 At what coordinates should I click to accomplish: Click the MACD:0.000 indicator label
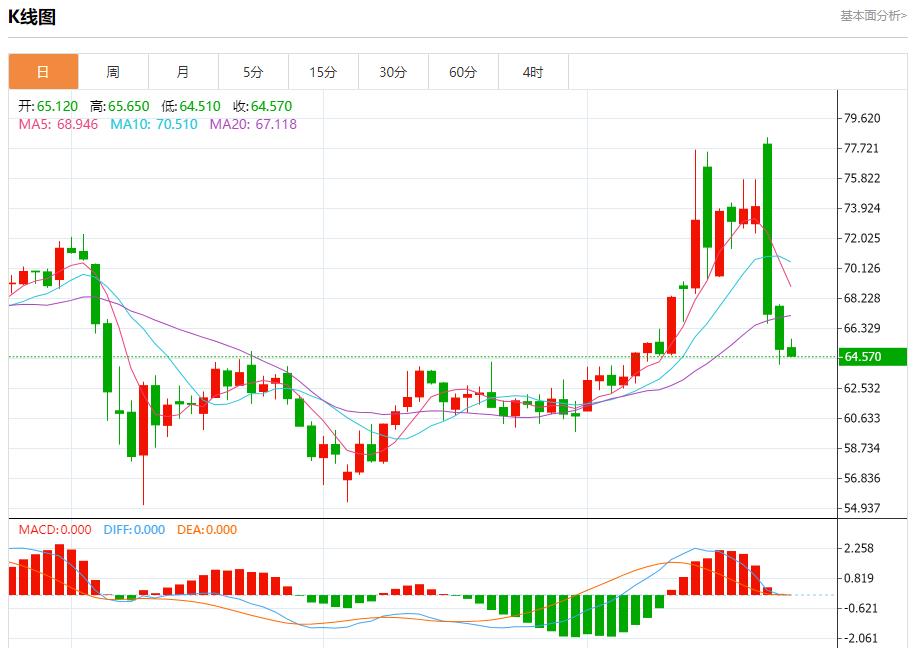click(50, 530)
